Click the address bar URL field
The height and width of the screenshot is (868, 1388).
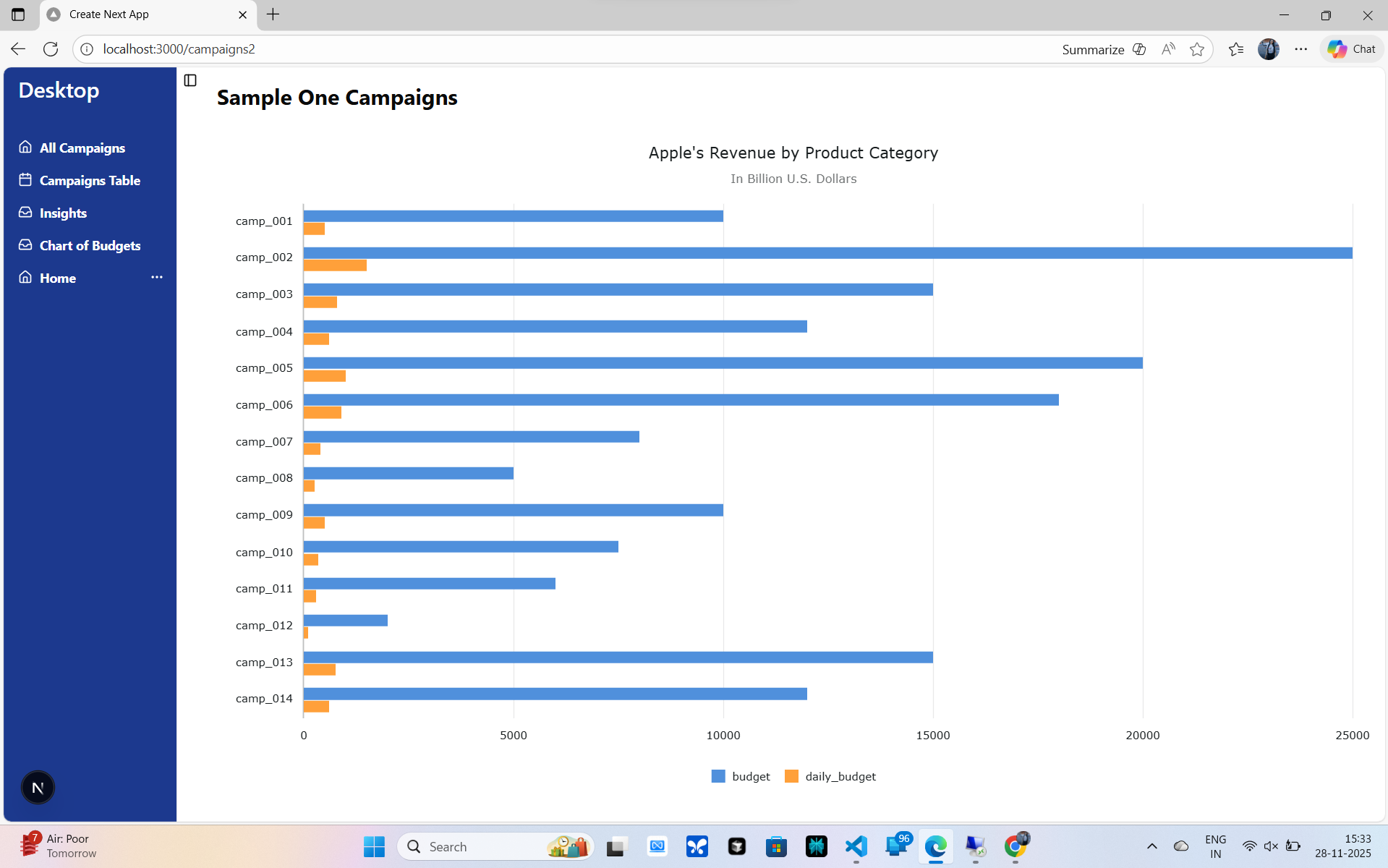pyautogui.click(x=506, y=49)
